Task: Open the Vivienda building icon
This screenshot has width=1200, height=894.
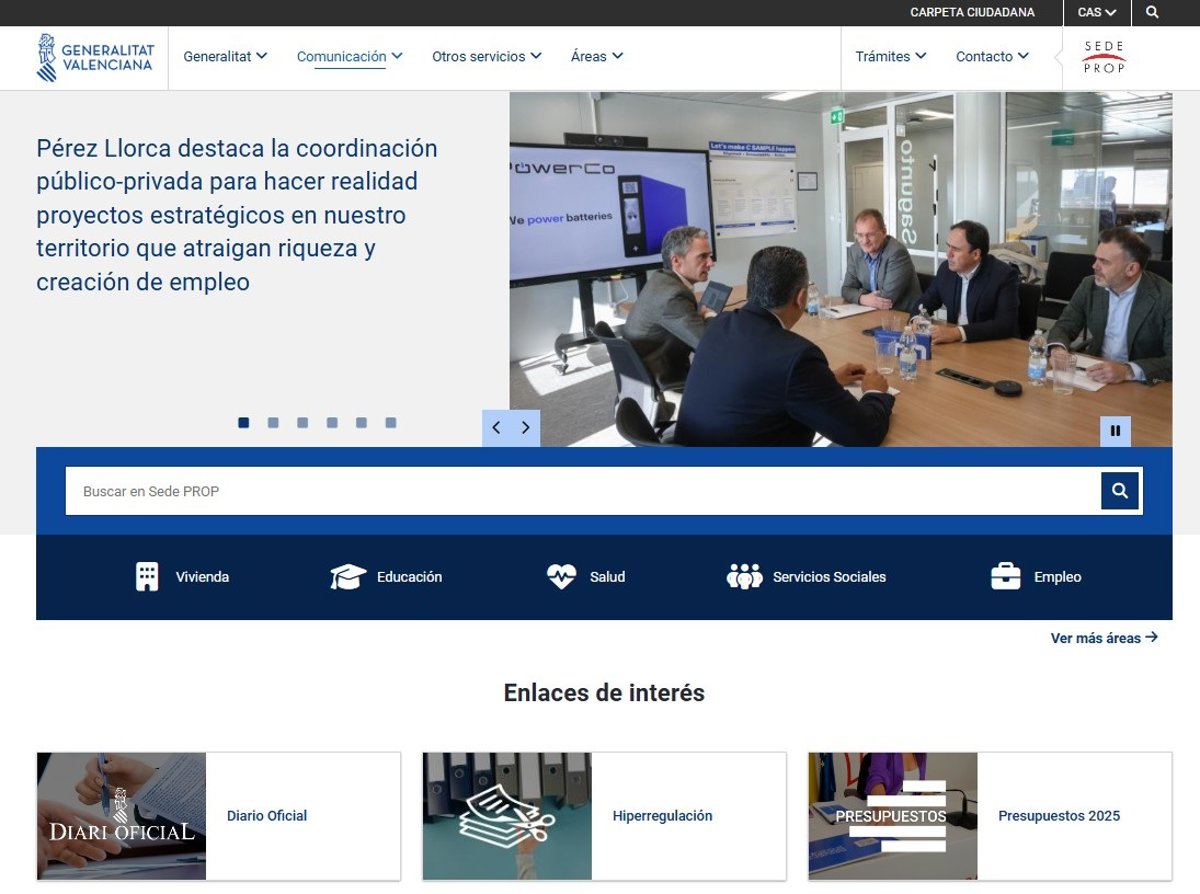Action: (x=147, y=577)
